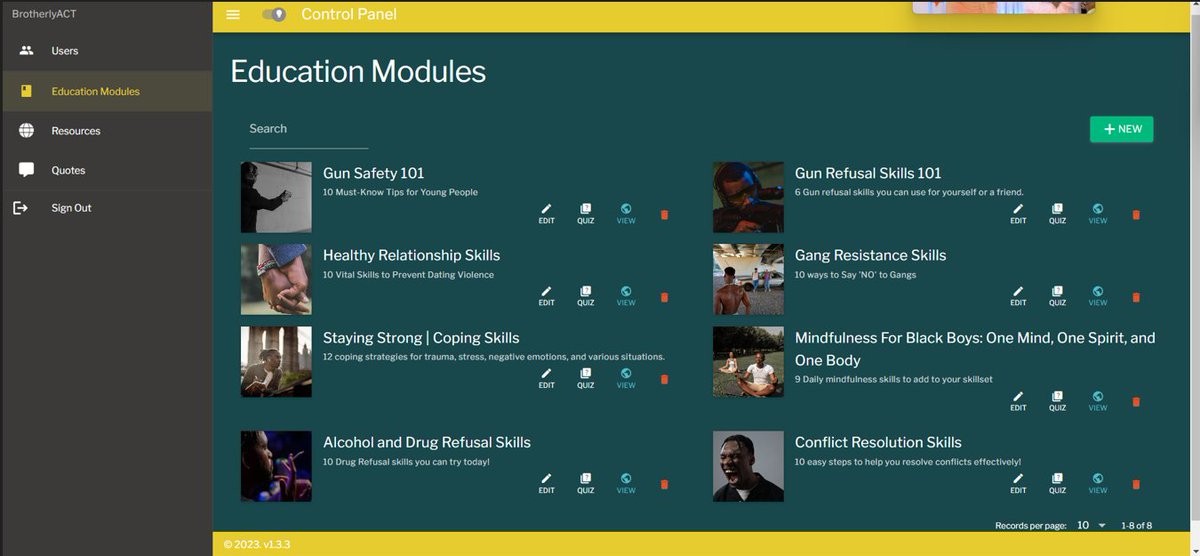The height and width of the screenshot is (556, 1200).
Task: Open the hamburger menu in the top bar
Action: coord(233,14)
